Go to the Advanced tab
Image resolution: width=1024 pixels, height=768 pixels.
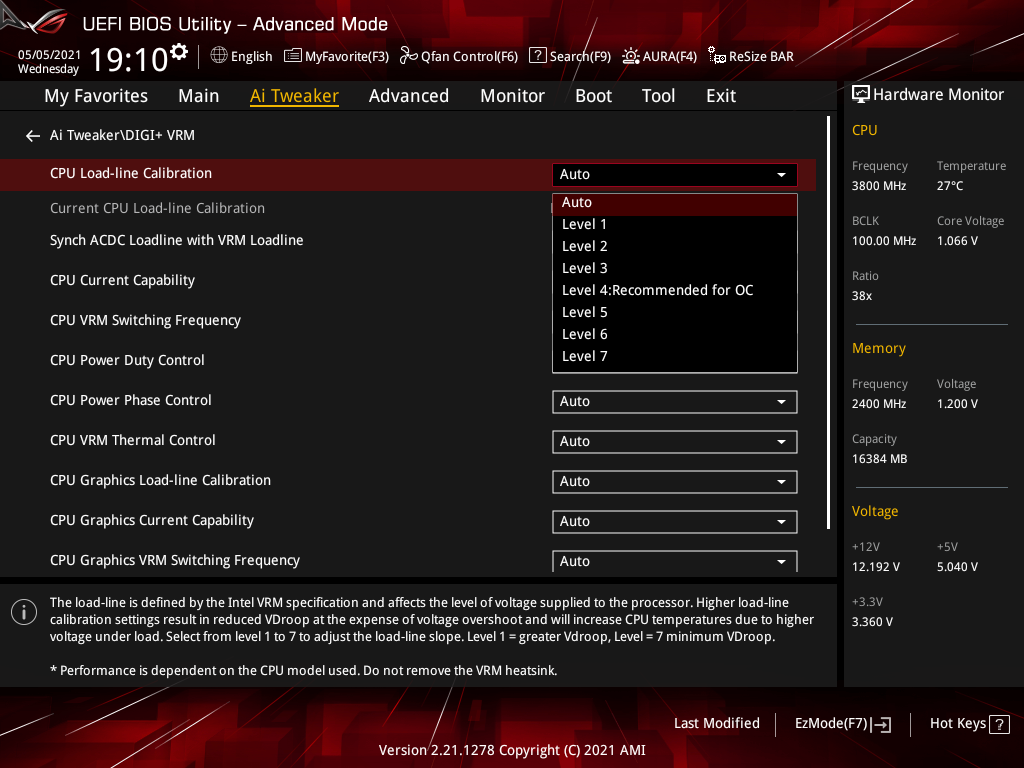(409, 96)
